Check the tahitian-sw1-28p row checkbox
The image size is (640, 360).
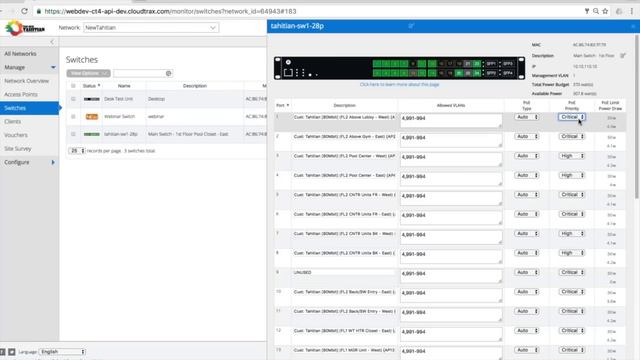[x=73, y=134]
